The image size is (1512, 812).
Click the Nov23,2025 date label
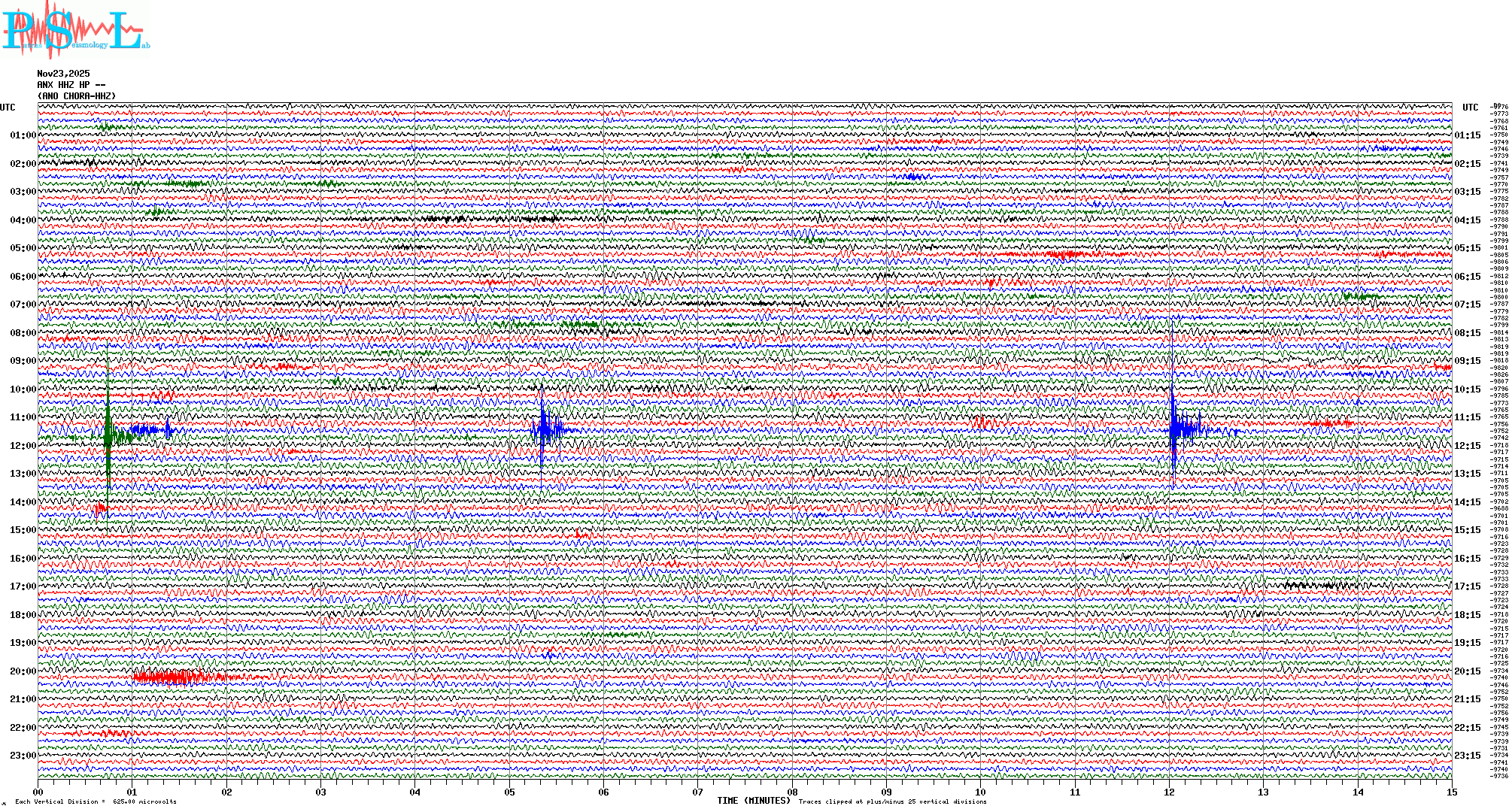click(x=63, y=74)
